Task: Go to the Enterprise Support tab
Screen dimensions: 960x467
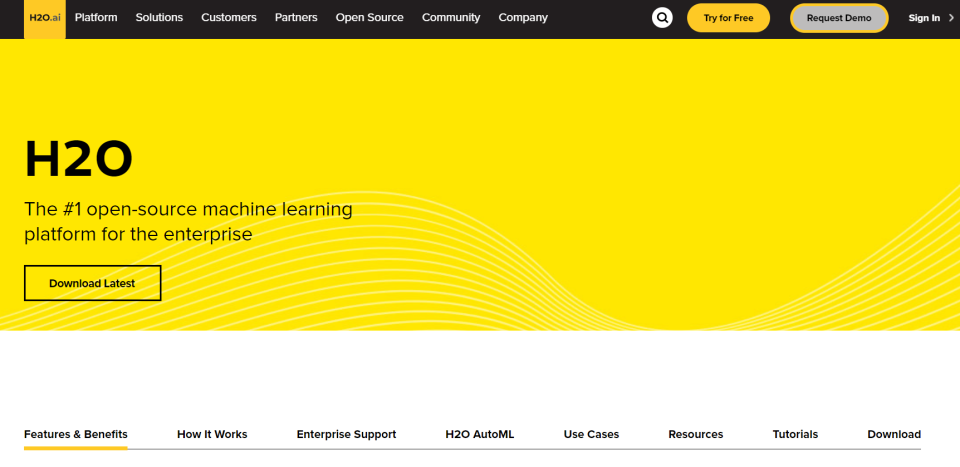Action: (347, 435)
